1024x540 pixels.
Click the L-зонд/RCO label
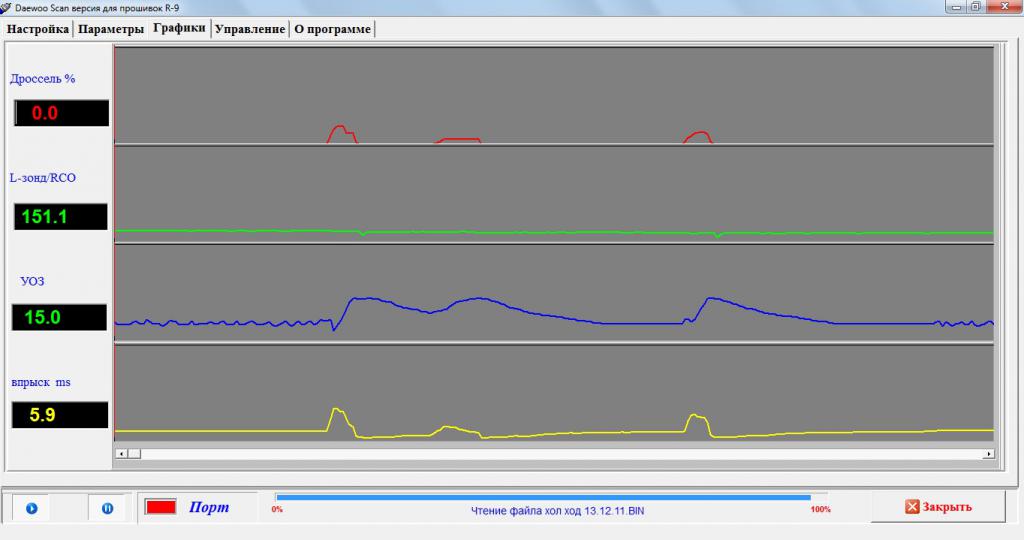click(42, 178)
